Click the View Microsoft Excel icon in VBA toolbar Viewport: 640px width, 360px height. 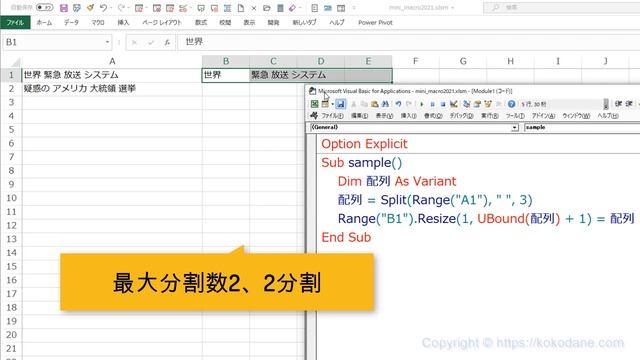click(315, 104)
